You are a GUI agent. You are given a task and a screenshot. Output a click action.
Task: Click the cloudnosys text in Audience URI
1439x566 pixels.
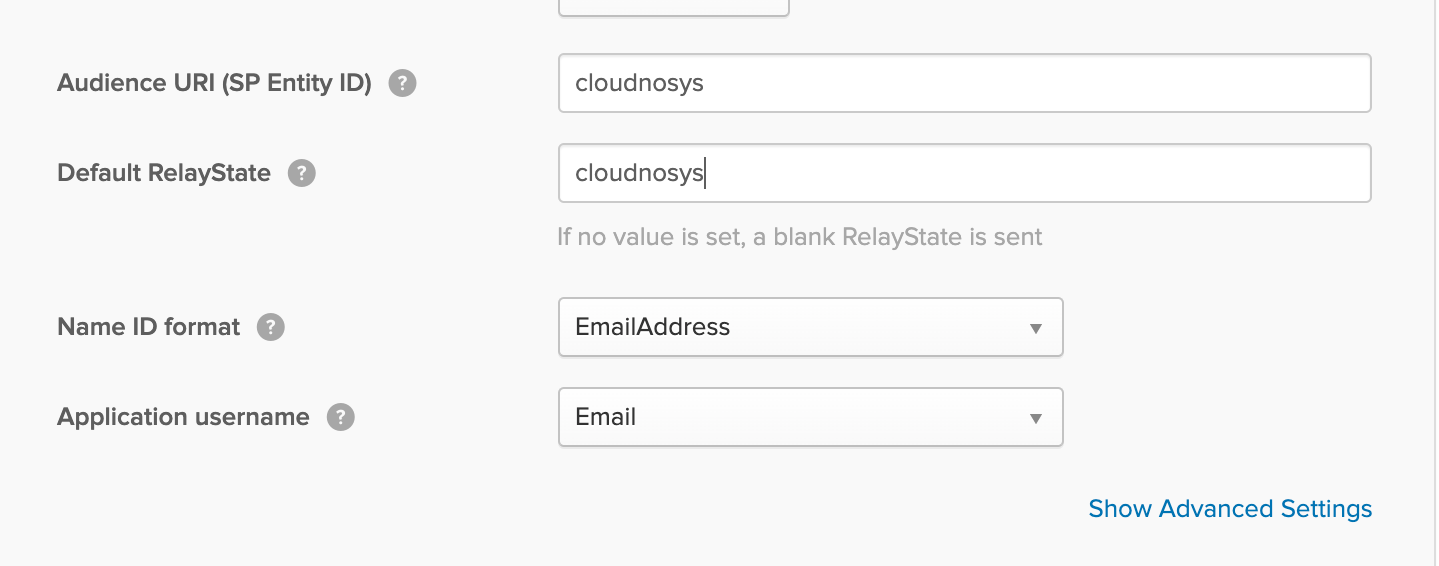(x=640, y=83)
